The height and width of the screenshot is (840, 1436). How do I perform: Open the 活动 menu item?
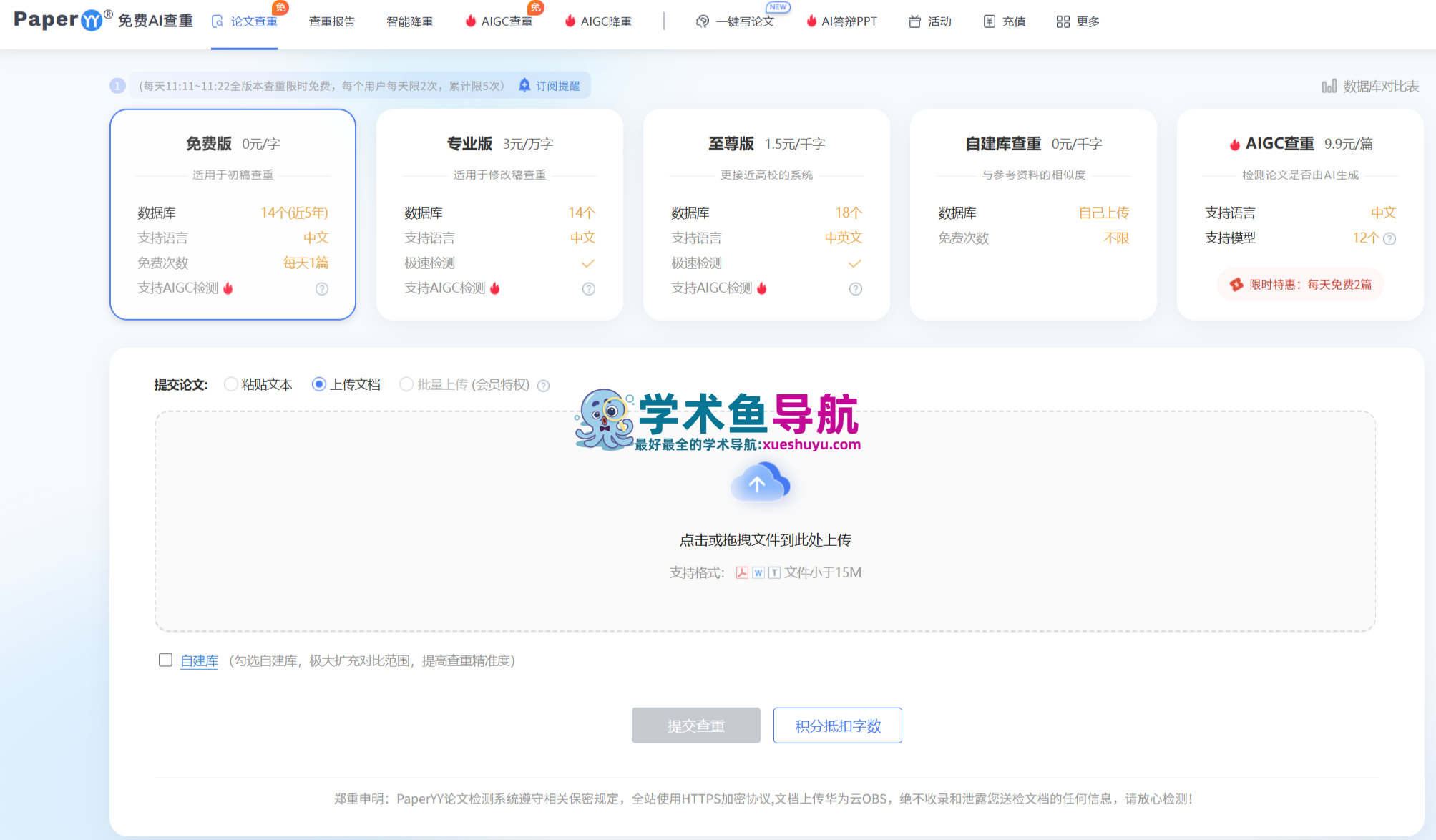click(930, 21)
